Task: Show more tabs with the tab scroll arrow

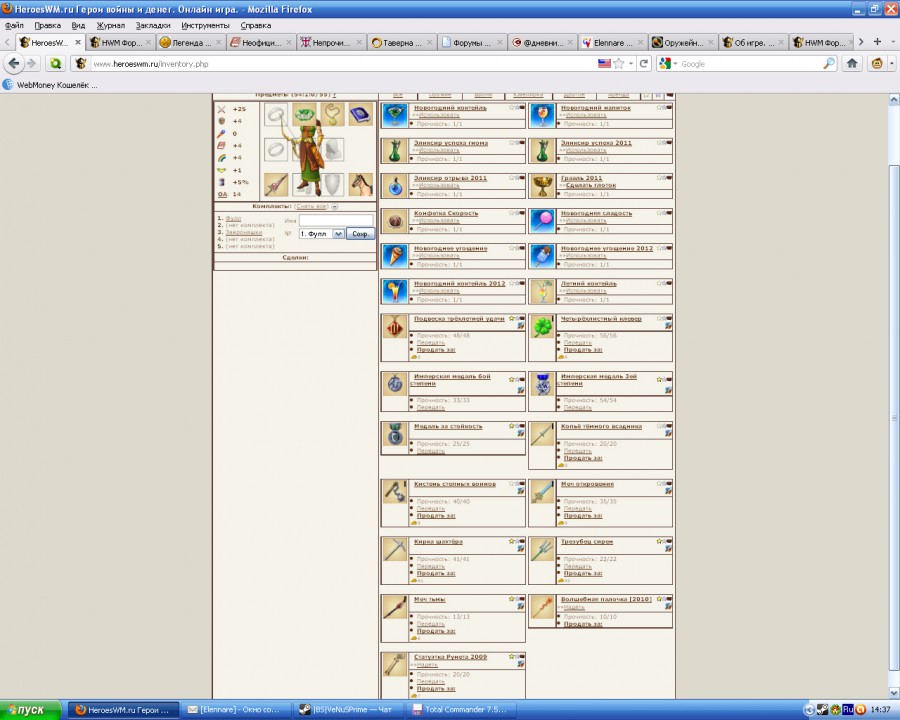Action: tap(860, 42)
